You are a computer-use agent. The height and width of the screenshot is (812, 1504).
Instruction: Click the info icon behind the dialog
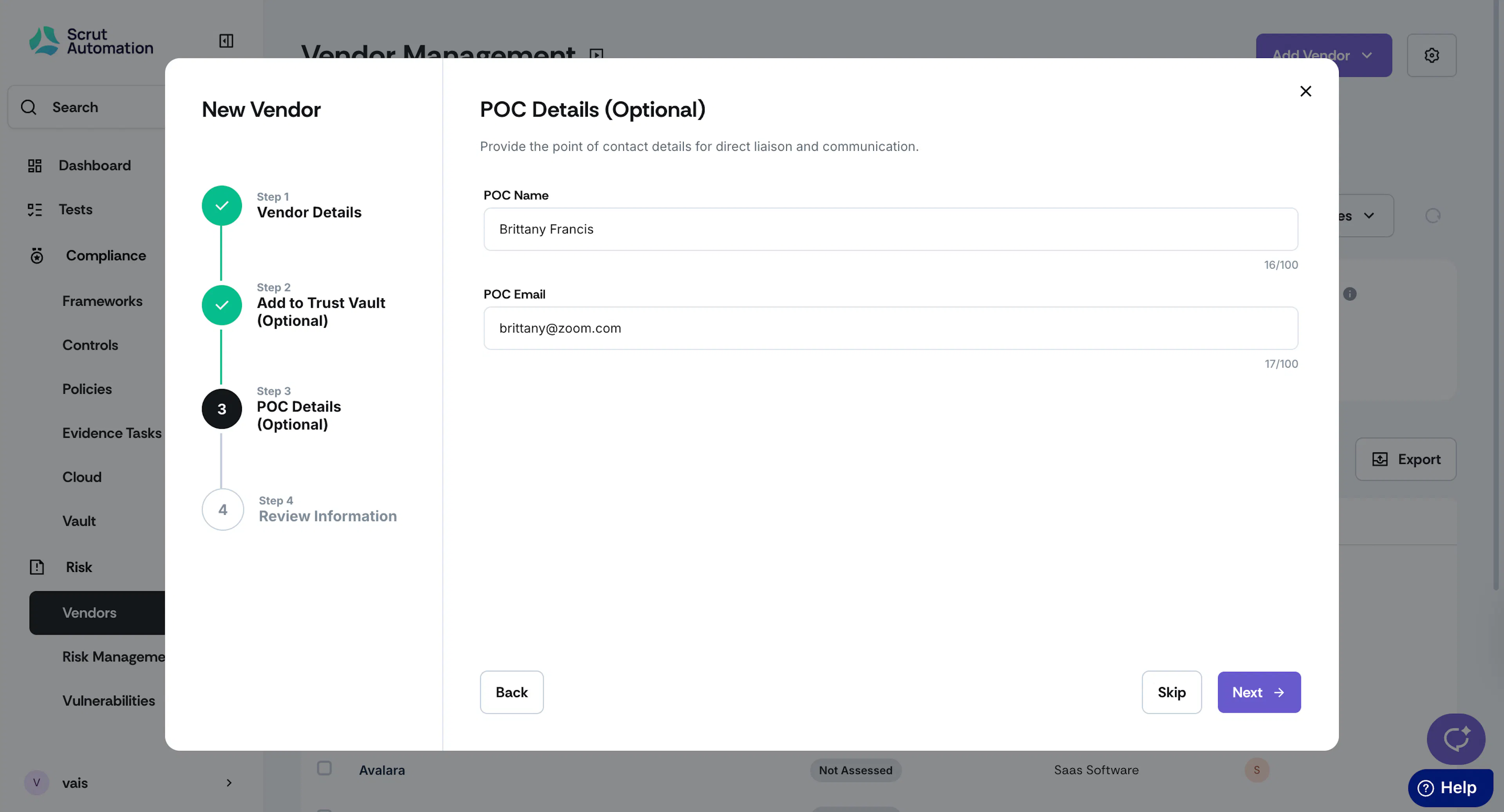click(x=1349, y=294)
